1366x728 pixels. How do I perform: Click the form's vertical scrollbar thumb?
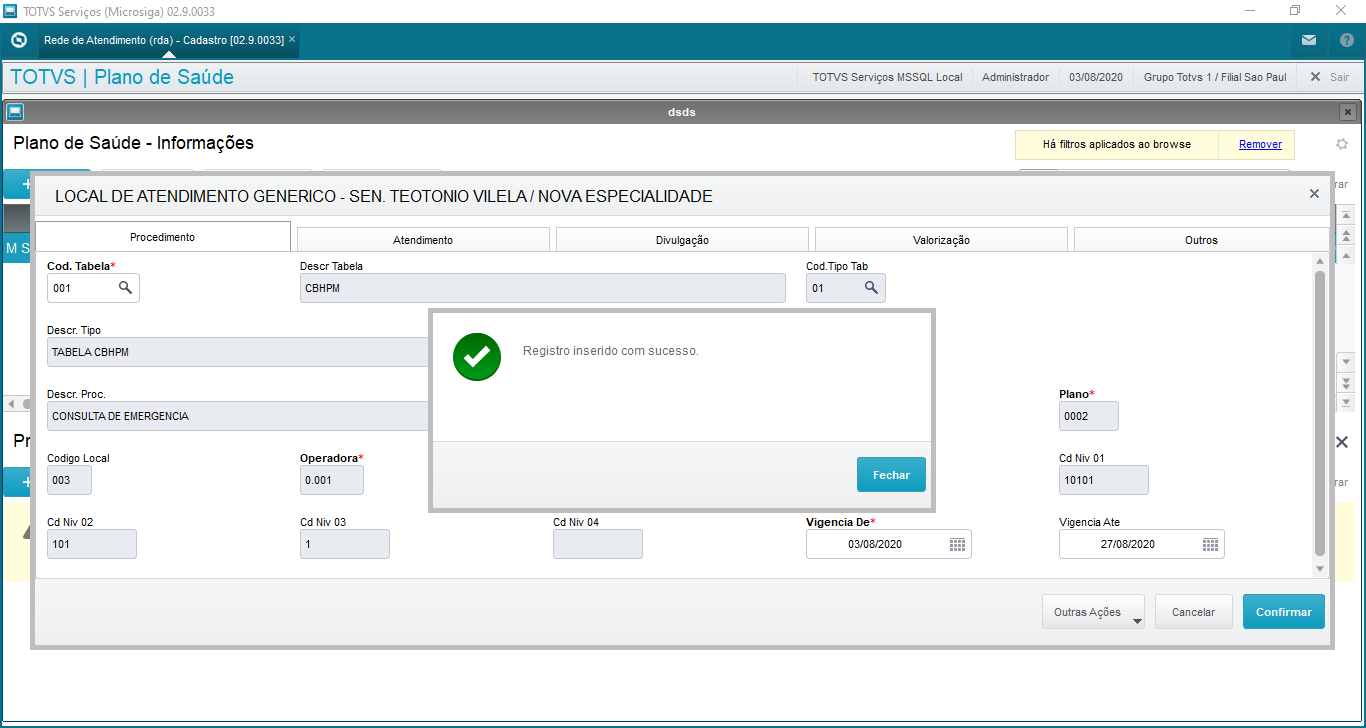(x=1320, y=412)
